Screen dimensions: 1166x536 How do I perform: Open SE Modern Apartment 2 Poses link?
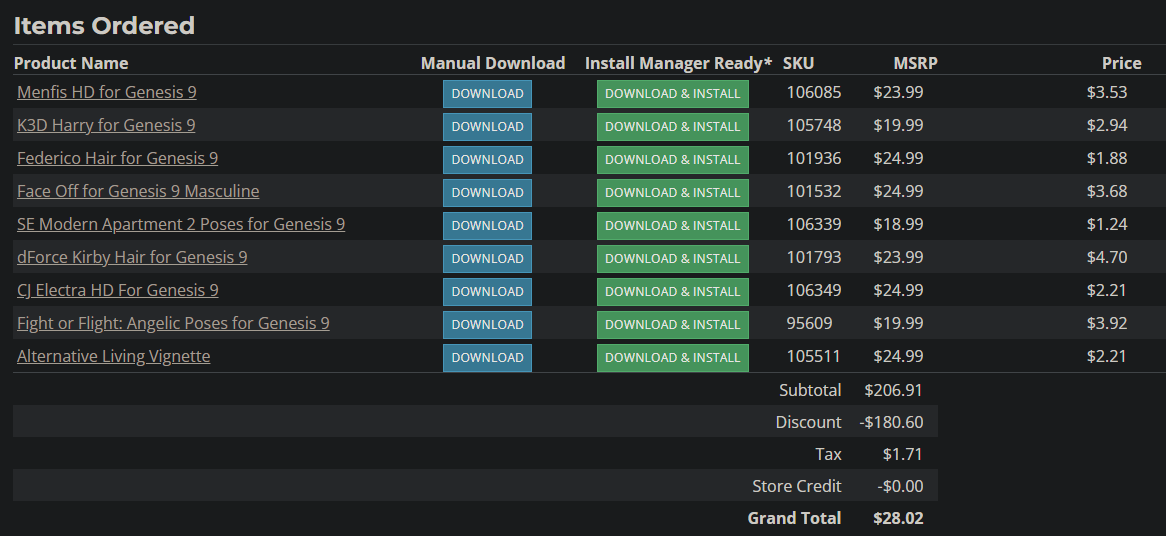(x=181, y=224)
